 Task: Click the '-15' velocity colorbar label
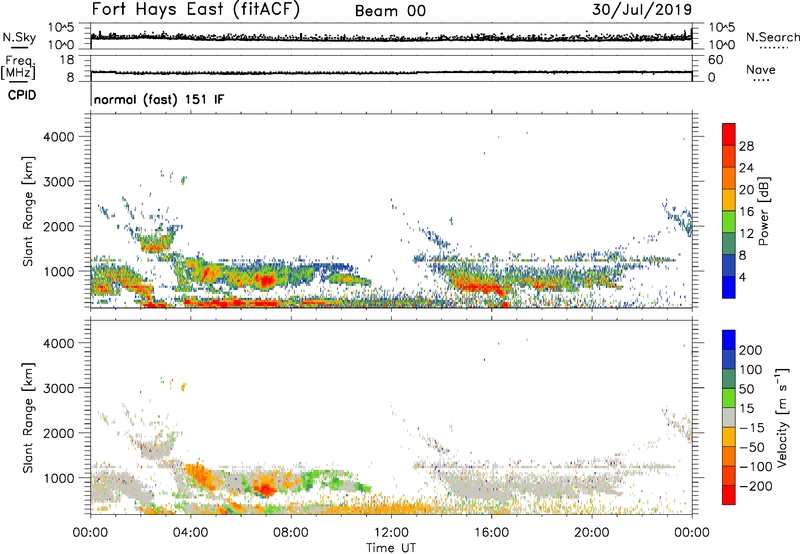click(x=752, y=428)
